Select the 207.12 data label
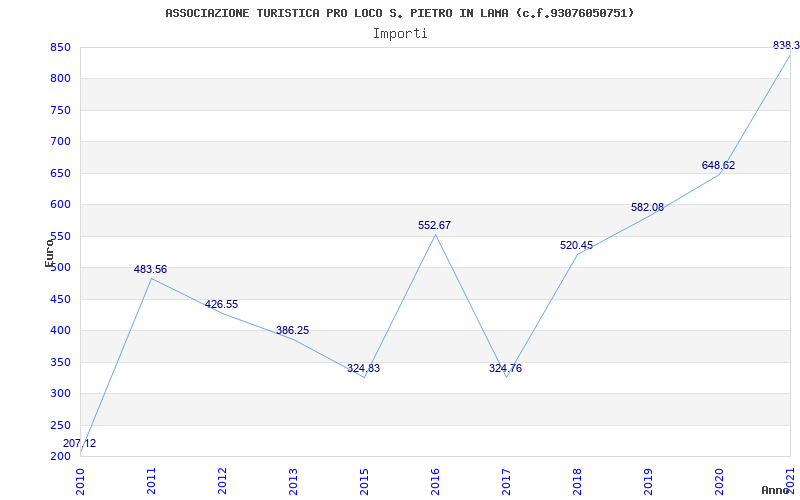This screenshot has height=500, width=800. pos(80,443)
